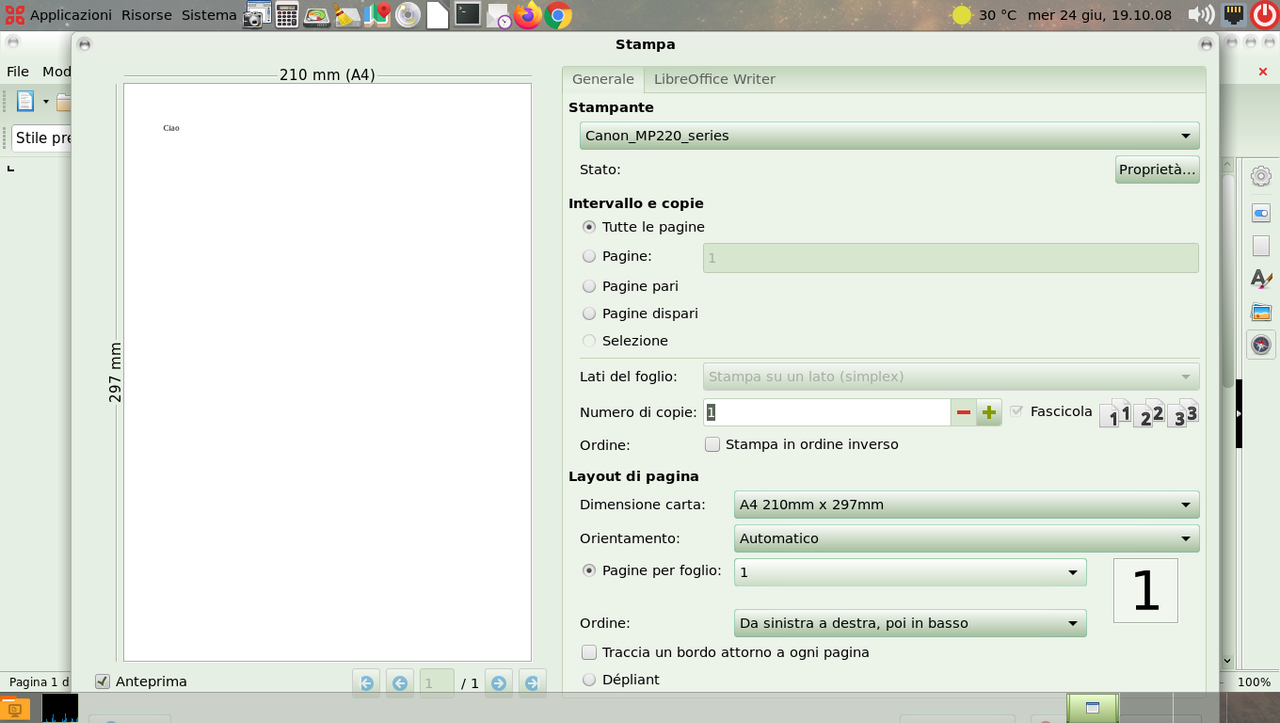Image resolution: width=1280 pixels, height=723 pixels.
Task: Go to the next preview page
Action: tap(498, 683)
